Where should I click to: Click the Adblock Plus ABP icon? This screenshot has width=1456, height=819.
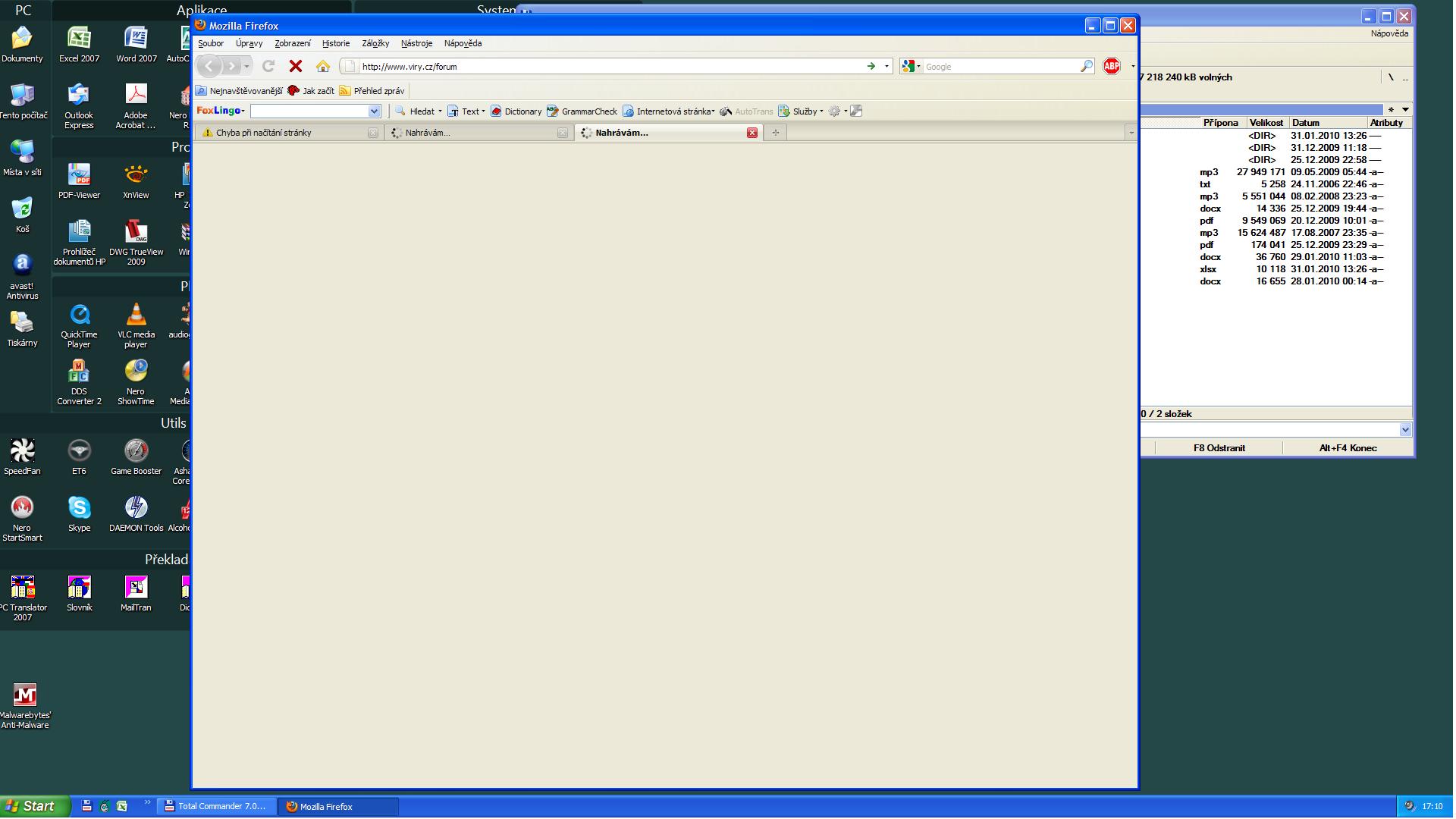(1112, 67)
